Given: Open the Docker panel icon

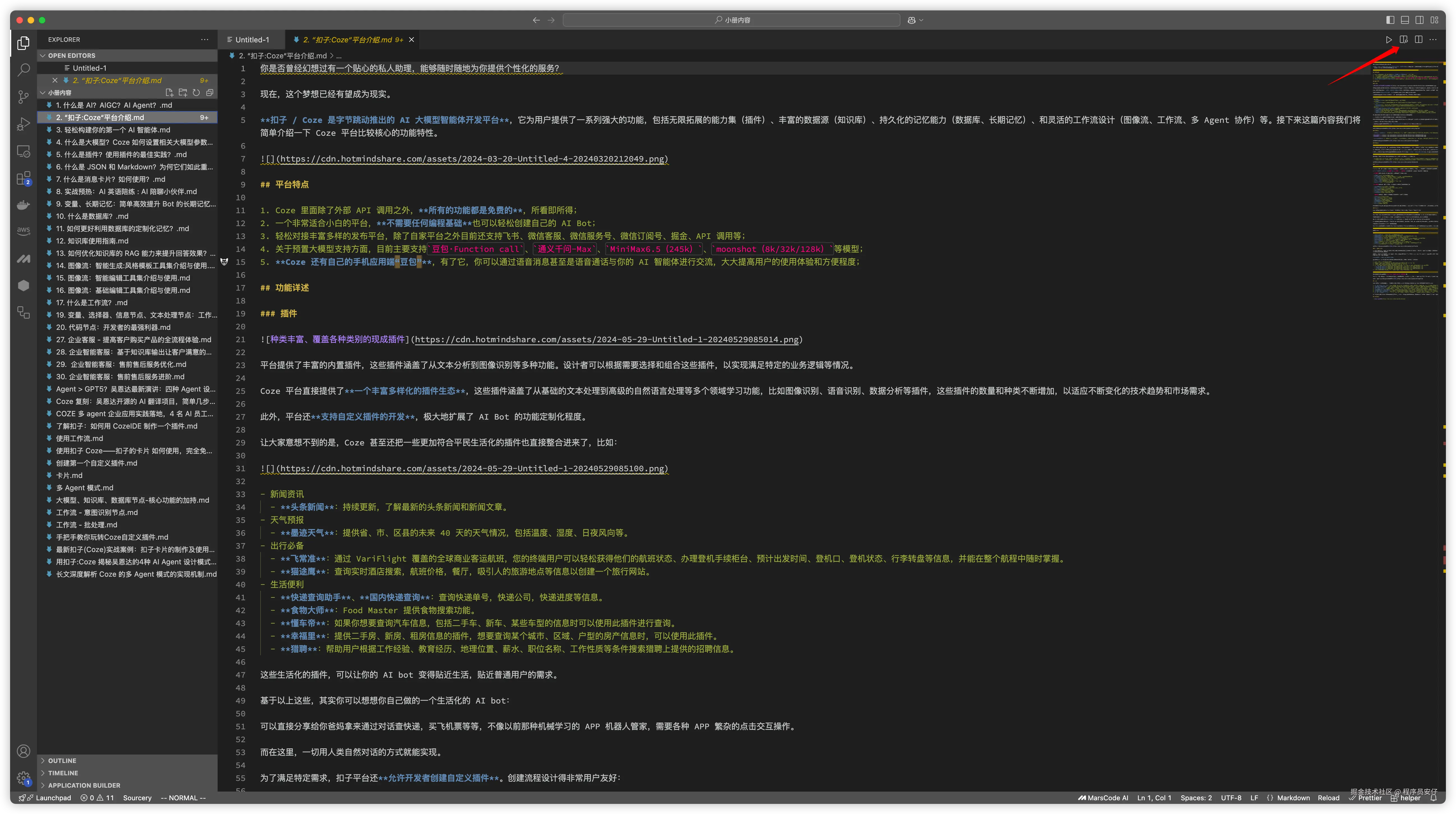Looking at the screenshot, I should (x=23, y=205).
